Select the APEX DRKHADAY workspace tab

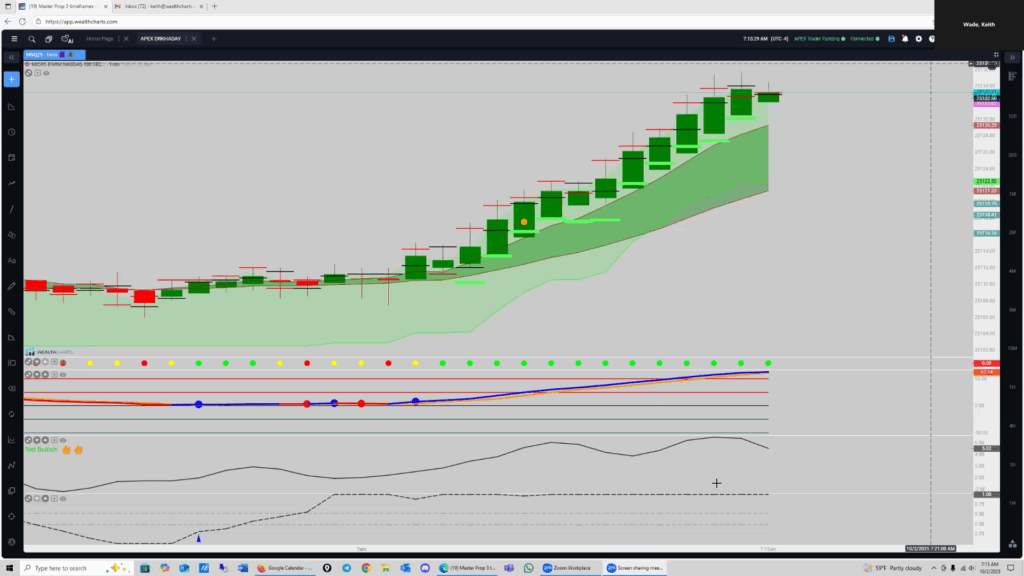click(x=156, y=39)
